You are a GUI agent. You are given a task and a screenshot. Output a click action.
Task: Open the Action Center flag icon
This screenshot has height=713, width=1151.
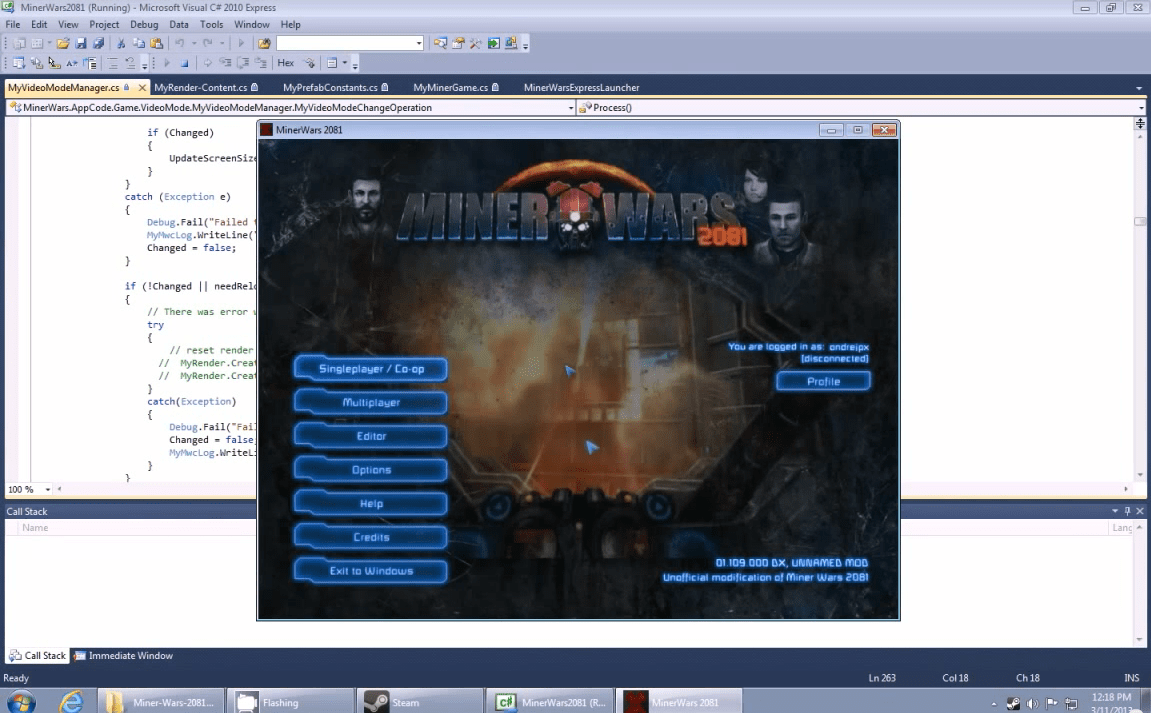(1051, 703)
